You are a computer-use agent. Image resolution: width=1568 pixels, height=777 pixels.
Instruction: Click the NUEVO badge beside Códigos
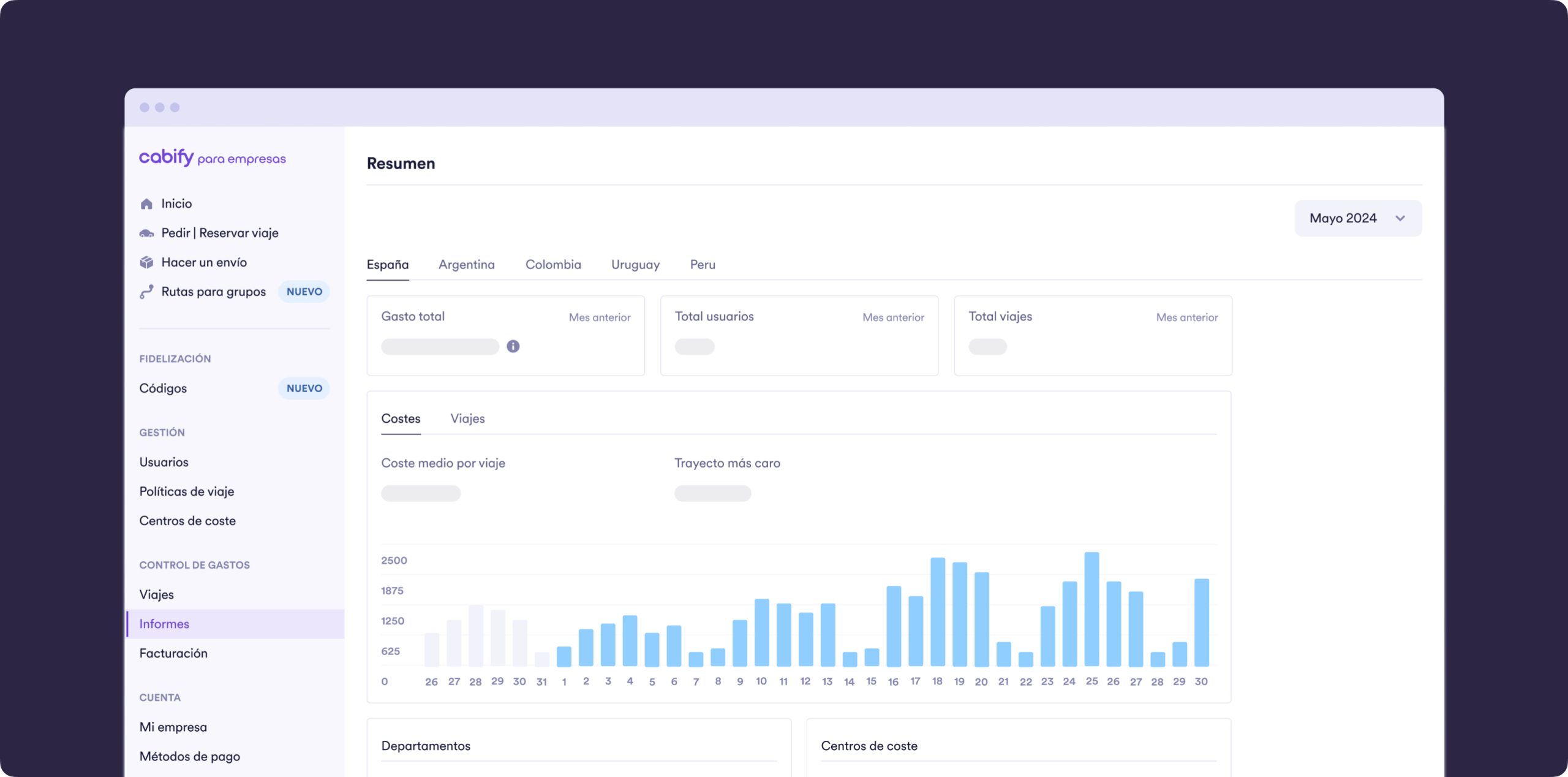(304, 388)
